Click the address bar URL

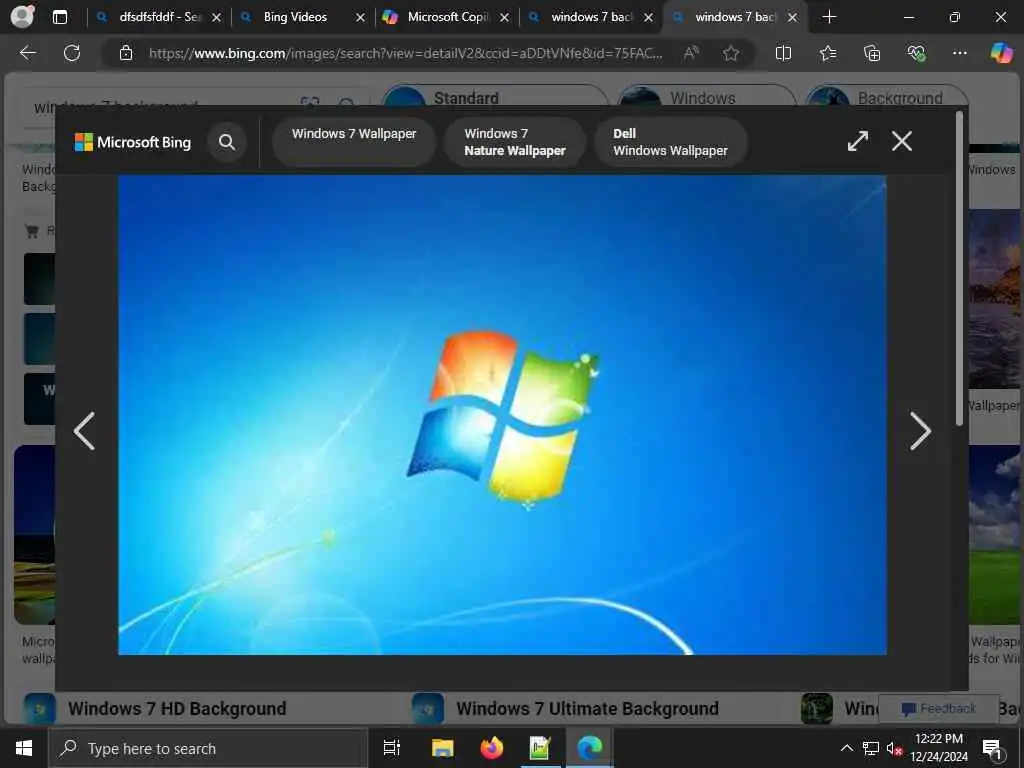point(405,53)
